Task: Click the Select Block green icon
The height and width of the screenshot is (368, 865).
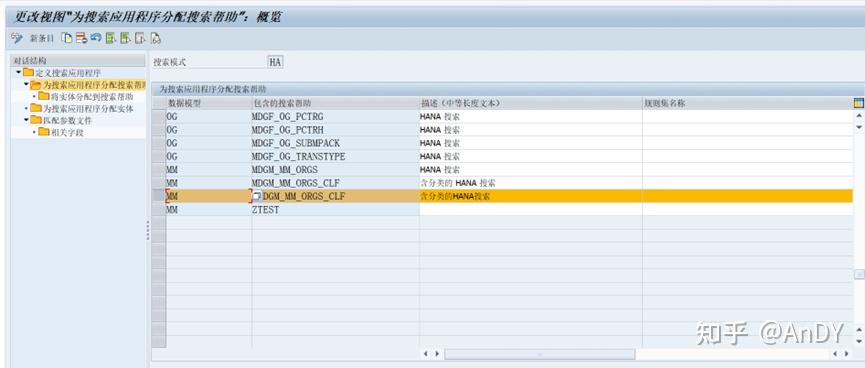Action: click(x=126, y=38)
